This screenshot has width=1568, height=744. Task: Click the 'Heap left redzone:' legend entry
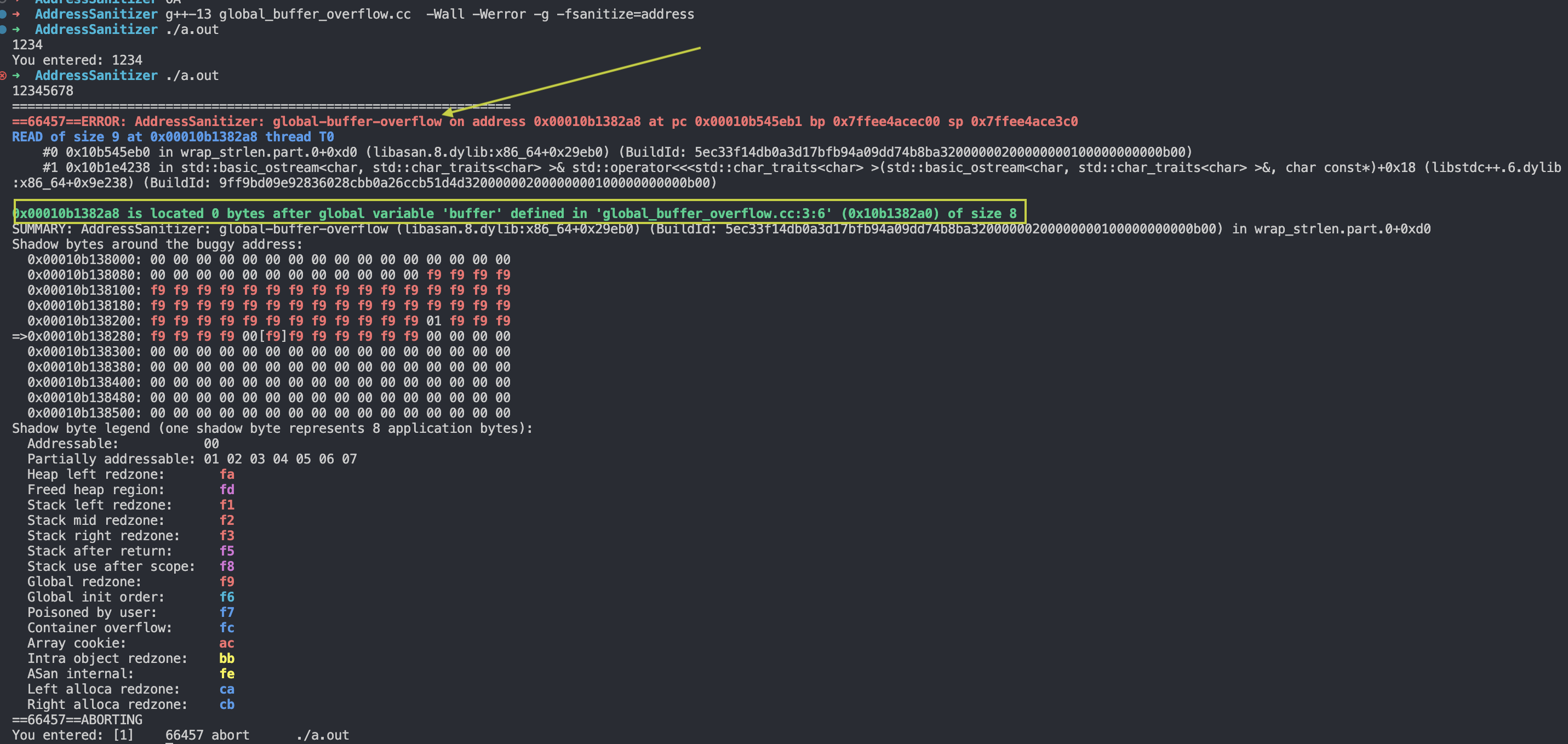(x=131, y=474)
